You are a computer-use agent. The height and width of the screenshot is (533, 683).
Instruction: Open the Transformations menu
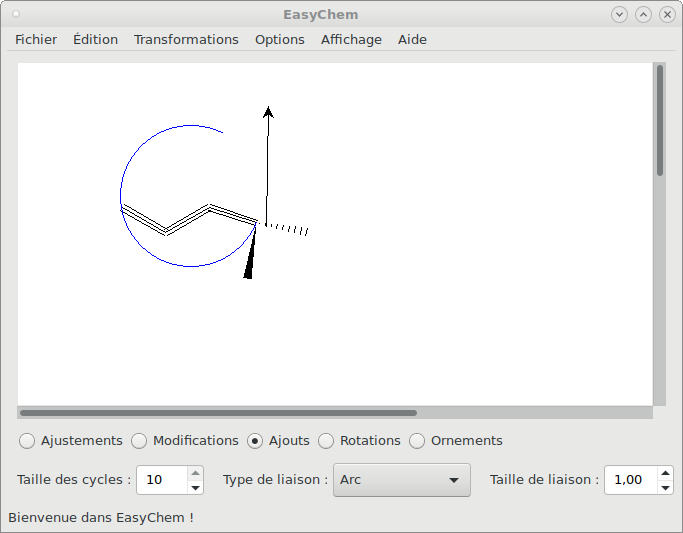point(186,40)
